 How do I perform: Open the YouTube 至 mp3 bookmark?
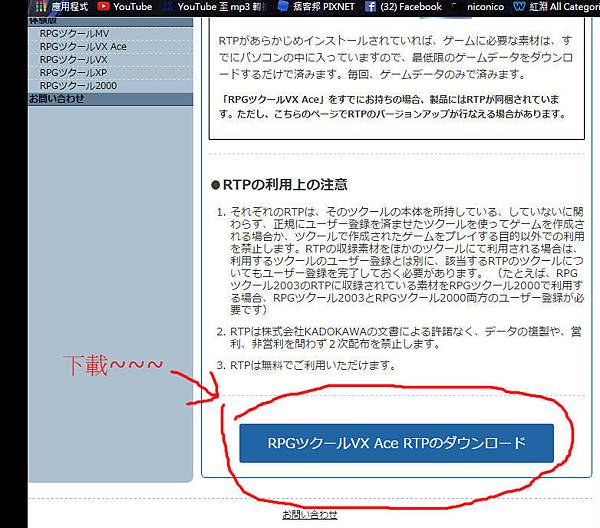pos(214,7)
